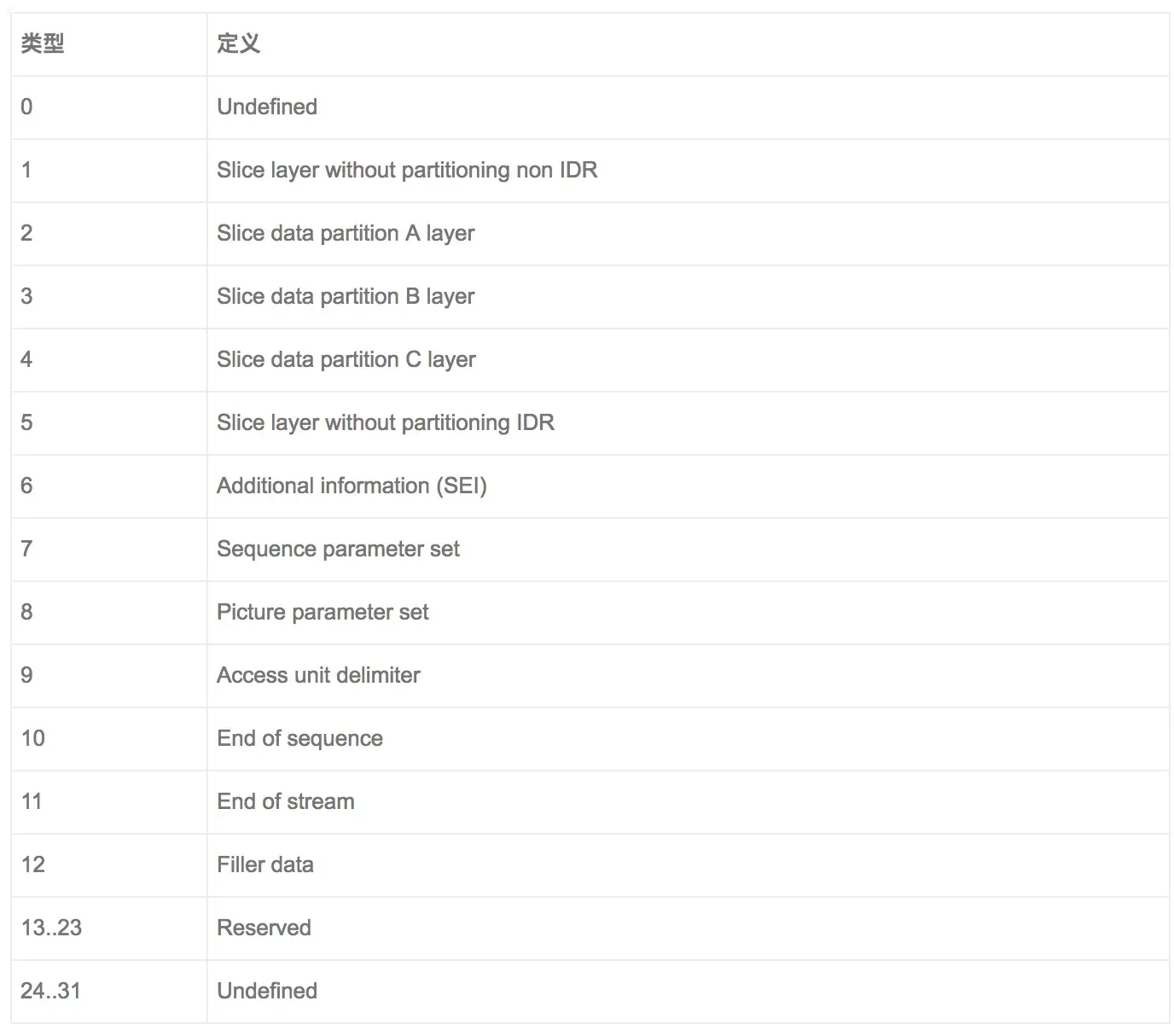Select the 'Reserved' definition cell
The height and width of the screenshot is (1036, 1174).
point(688,928)
